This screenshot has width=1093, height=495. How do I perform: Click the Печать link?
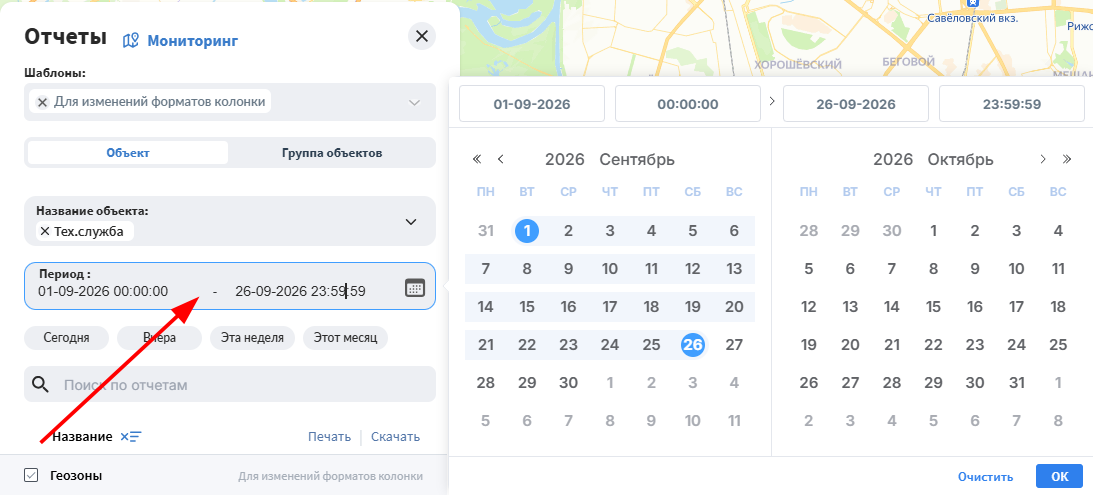329,436
